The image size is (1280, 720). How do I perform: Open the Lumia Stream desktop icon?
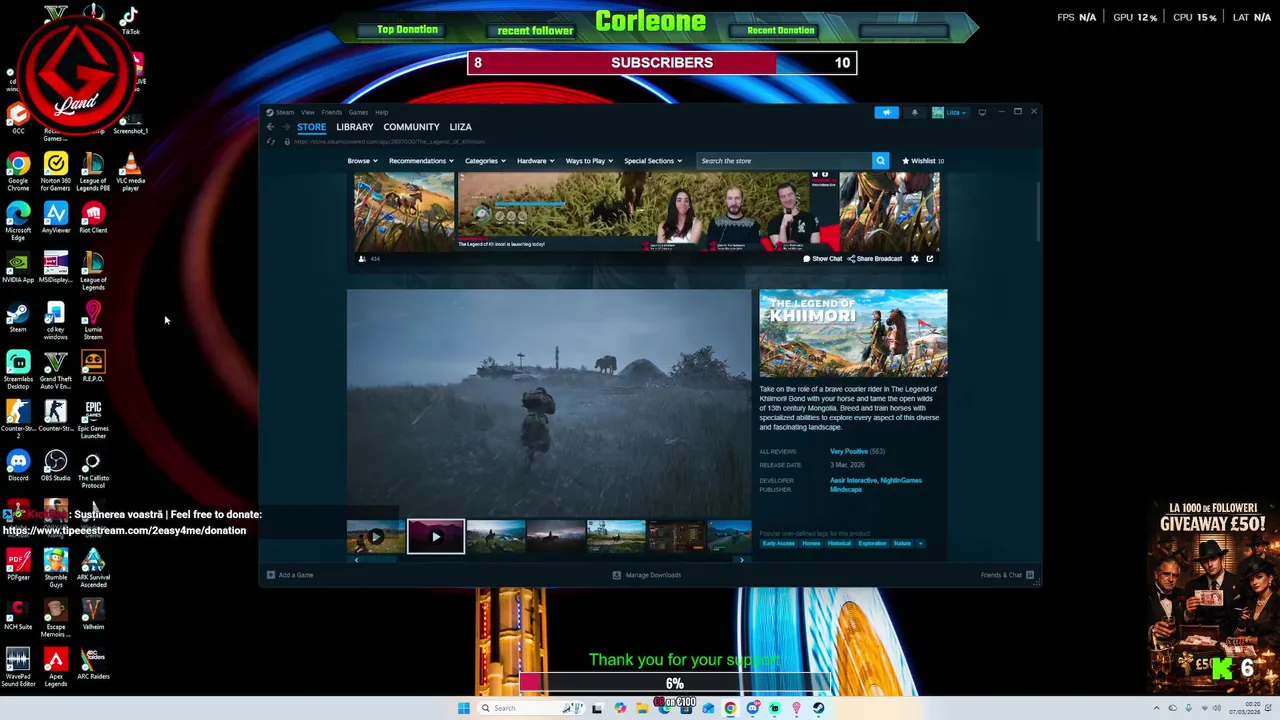pyautogui.click(x=93, y=320)
